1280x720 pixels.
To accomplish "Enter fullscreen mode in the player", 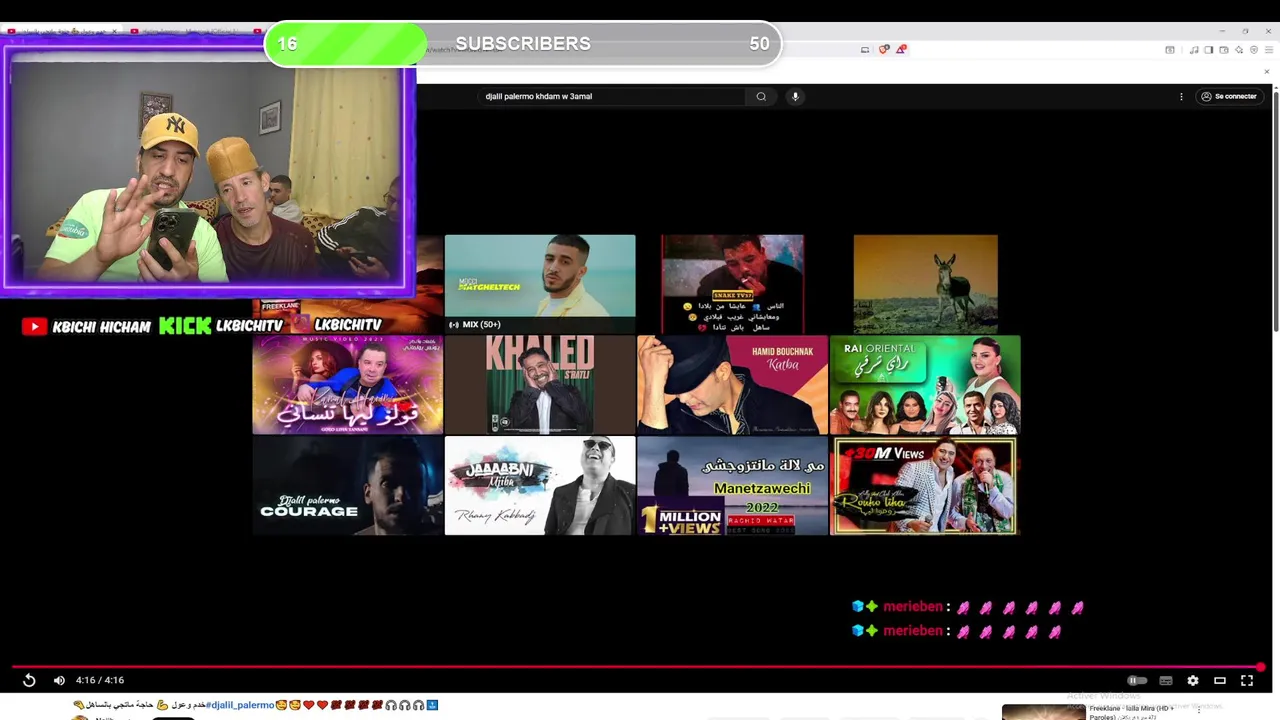I will point(1247,680).
